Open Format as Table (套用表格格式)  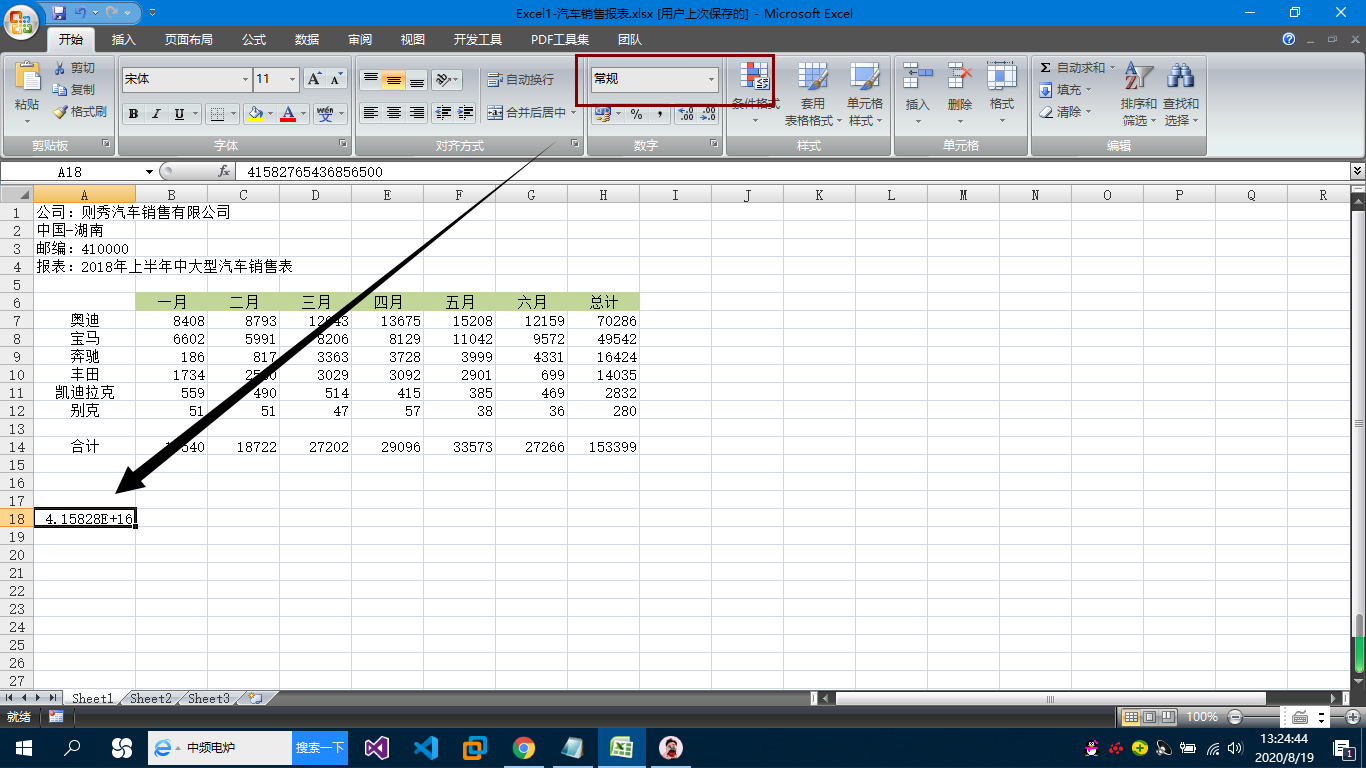tap(812, 93)
